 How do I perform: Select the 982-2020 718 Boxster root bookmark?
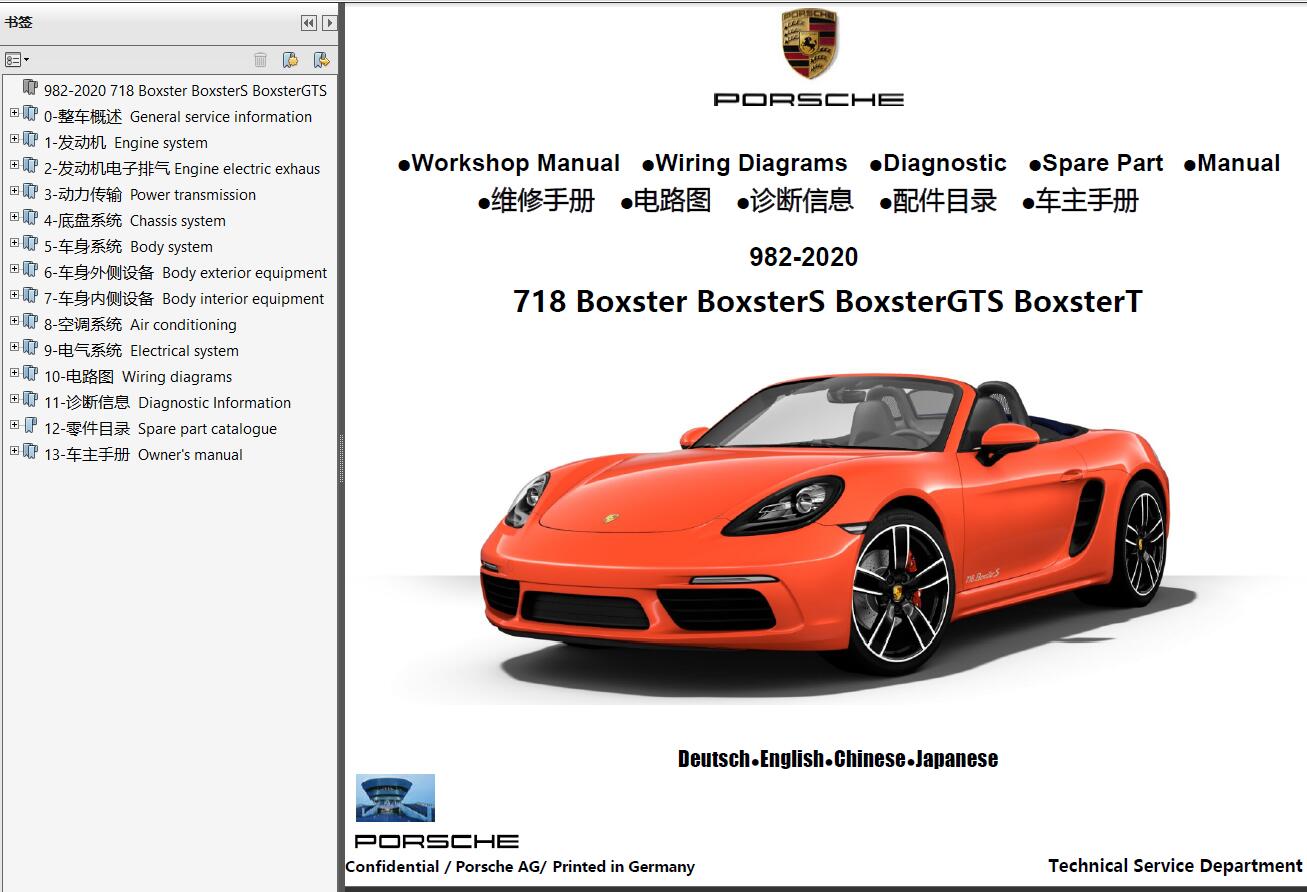pos(185,91)
